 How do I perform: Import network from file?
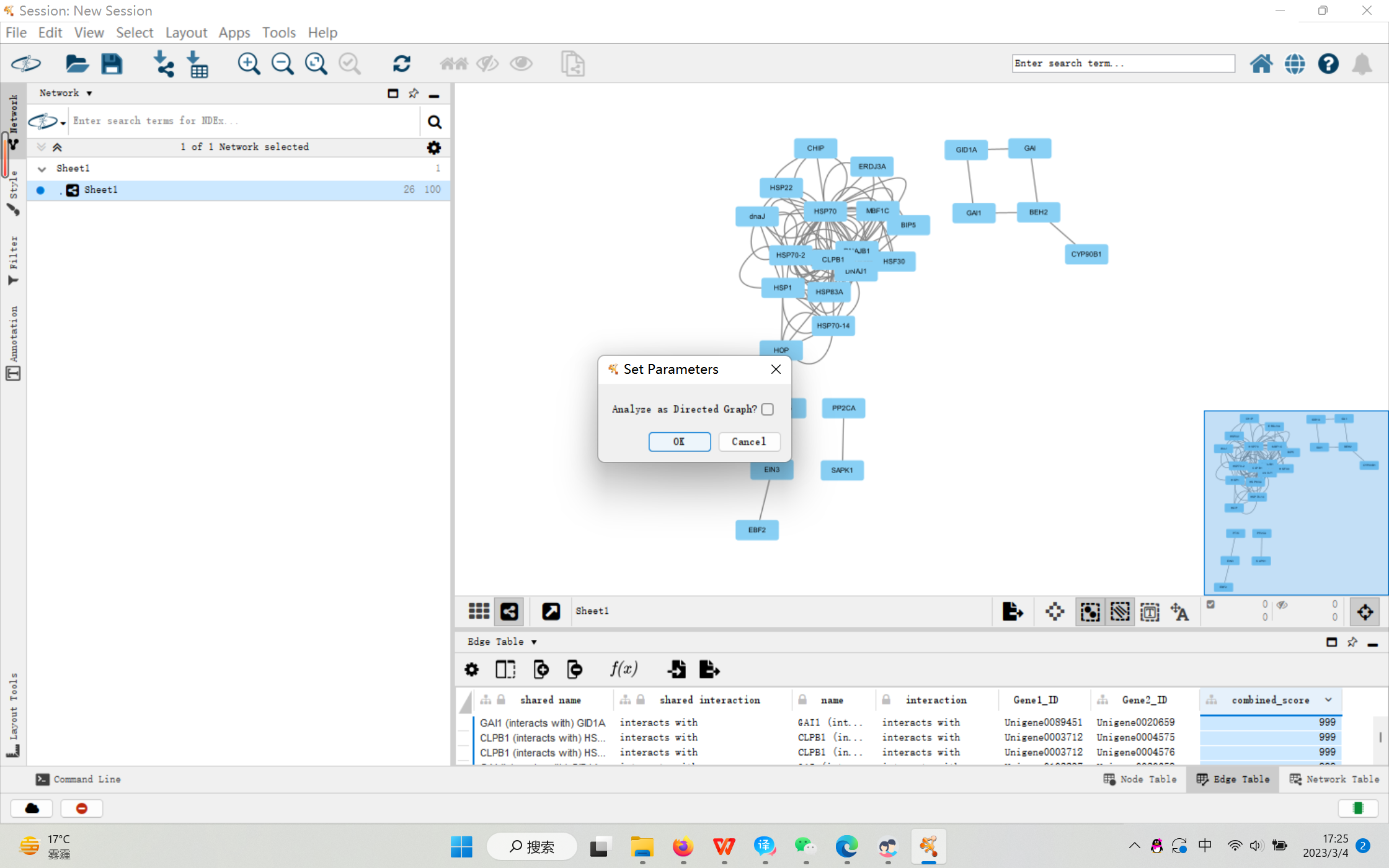(x=163, y=64)
